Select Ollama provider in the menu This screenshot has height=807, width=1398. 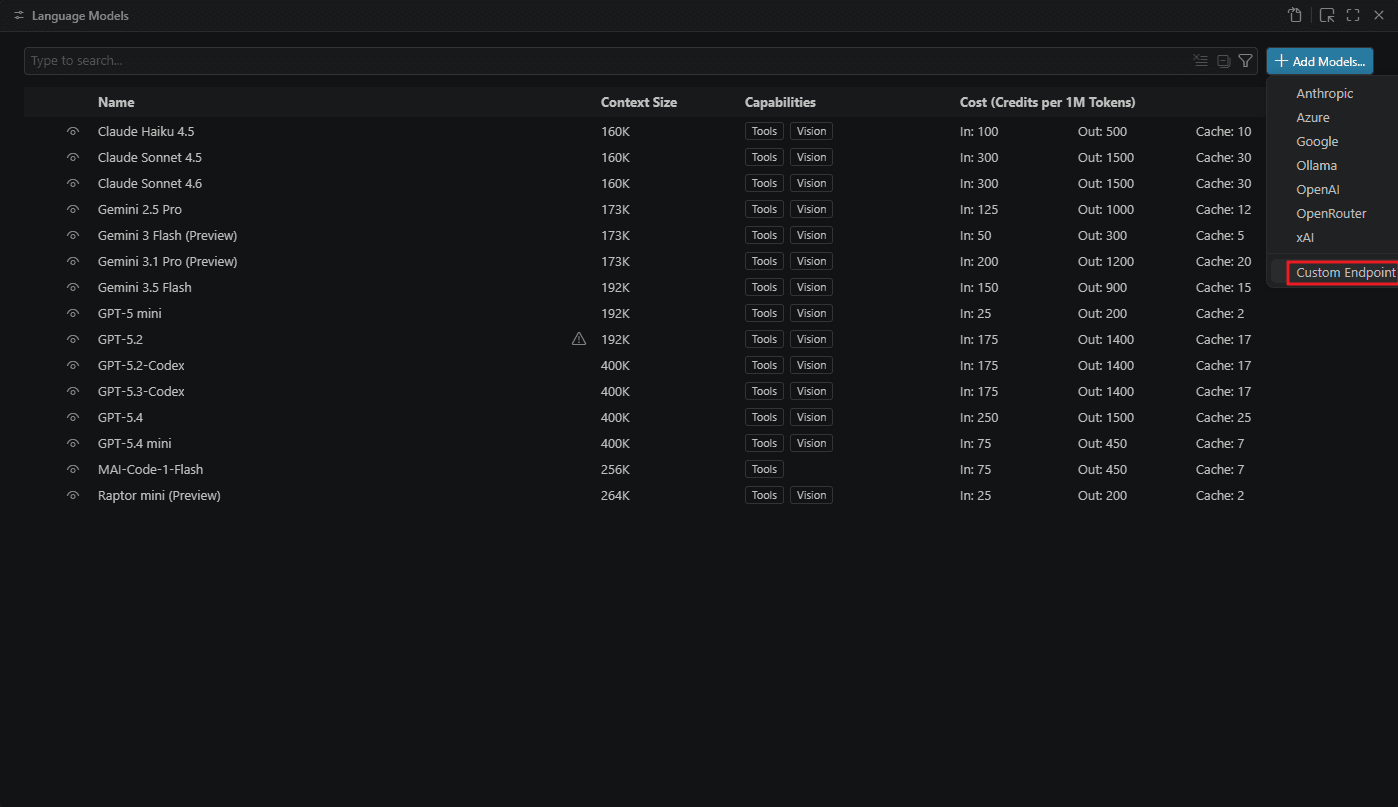(1316, 165)
